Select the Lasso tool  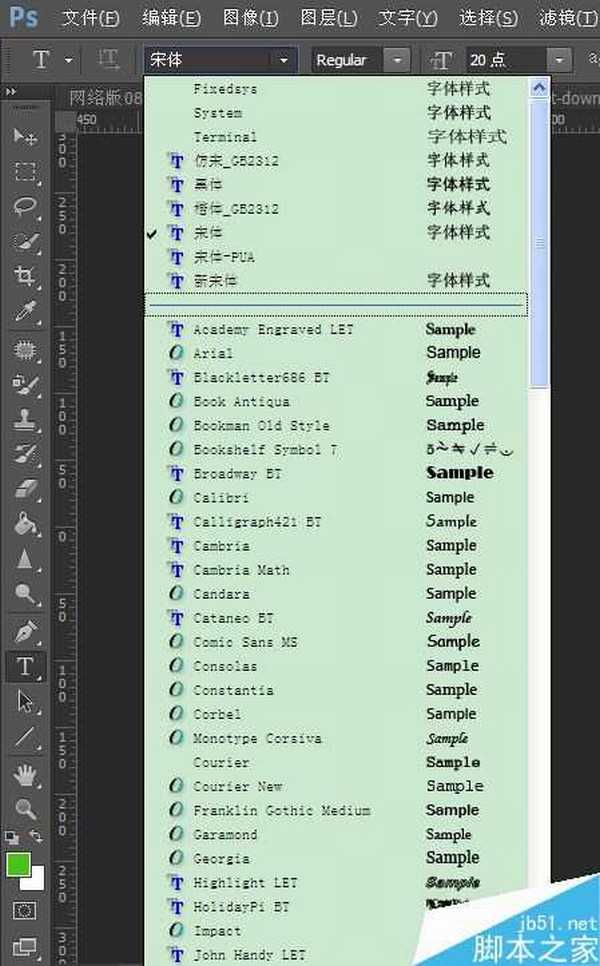pos(25,207)
